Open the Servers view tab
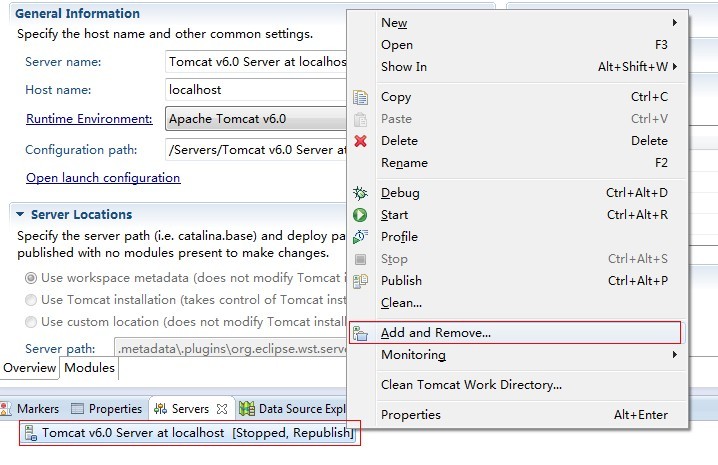718x465 pixels. (x=190, y=409)
